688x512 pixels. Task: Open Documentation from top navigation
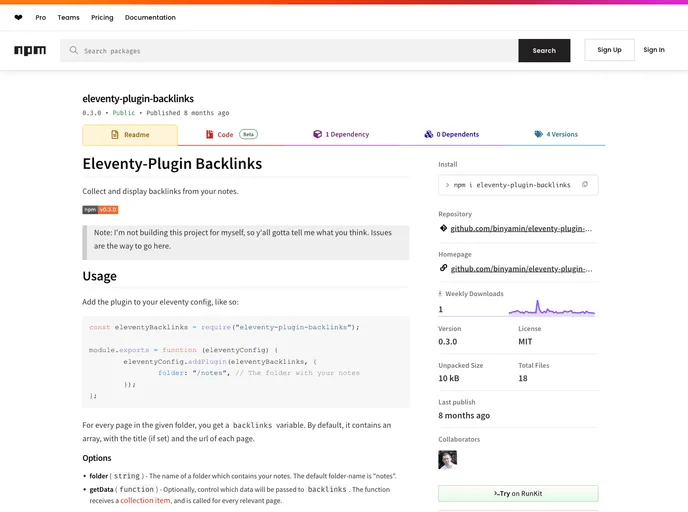point(150,18)
